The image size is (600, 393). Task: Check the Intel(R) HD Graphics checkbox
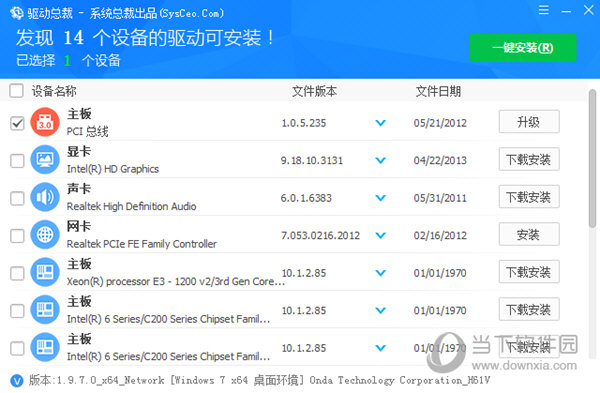[x=17, y=161]
